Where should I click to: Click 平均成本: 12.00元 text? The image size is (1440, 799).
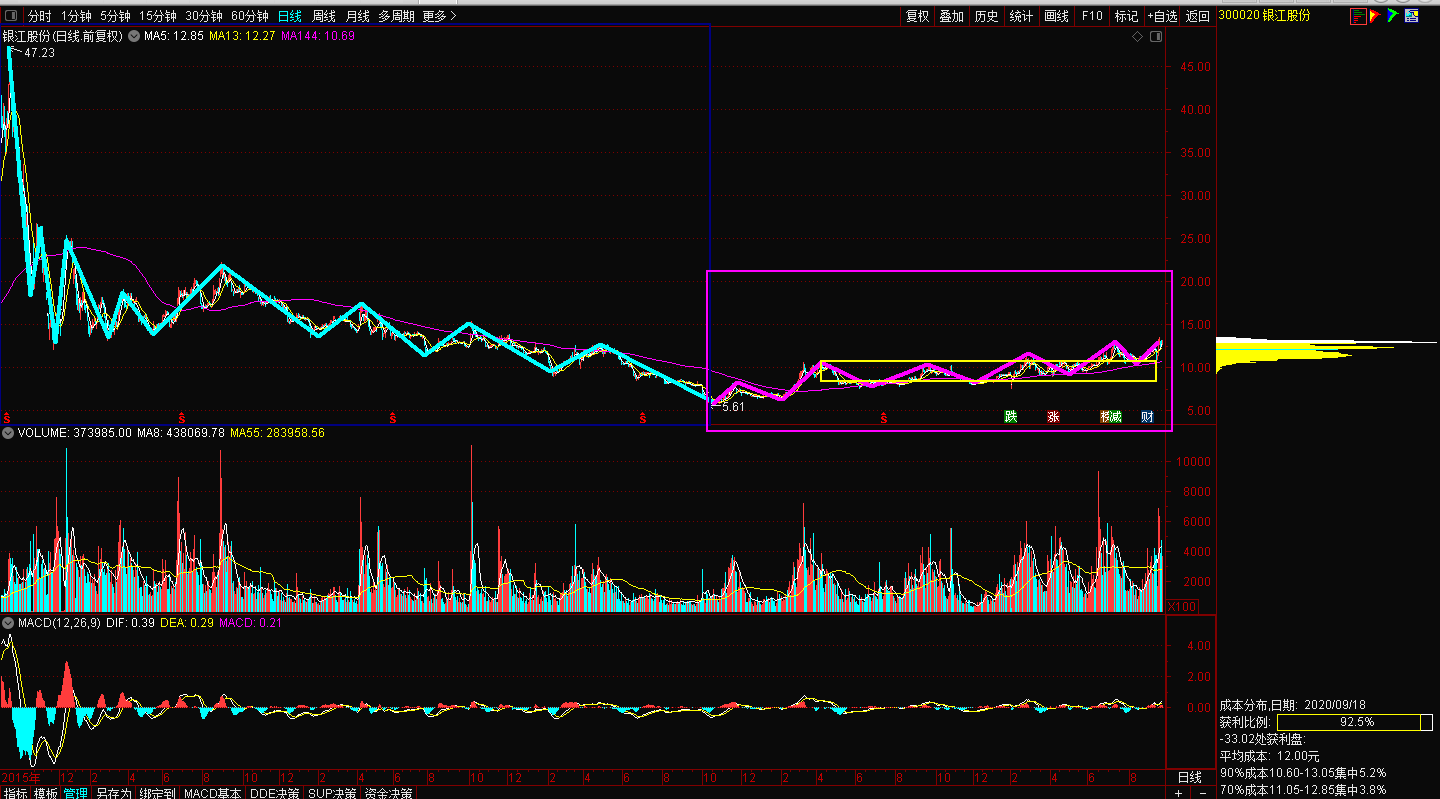tap(1269, 756)
